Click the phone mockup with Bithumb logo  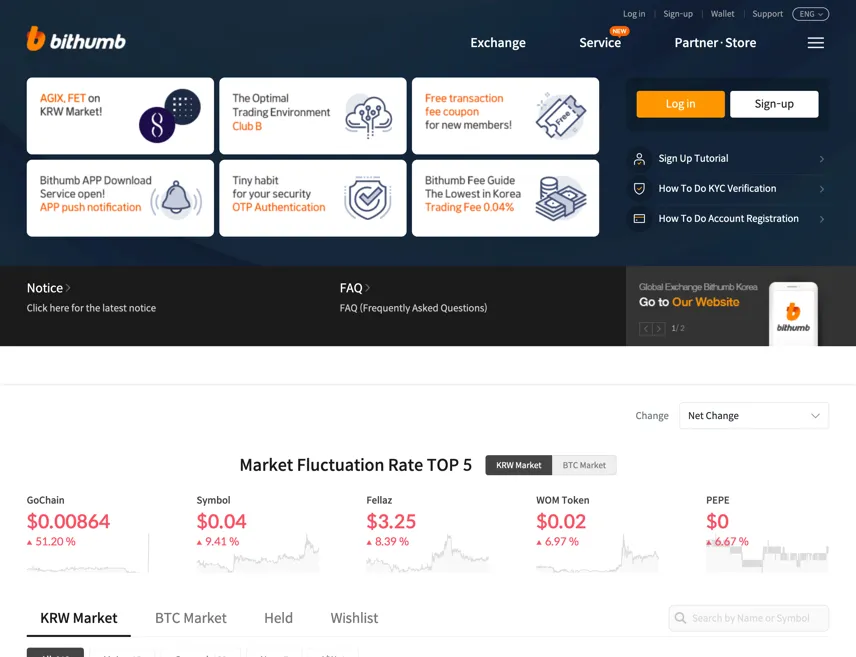pyautogui.click(x=793, y=314)
